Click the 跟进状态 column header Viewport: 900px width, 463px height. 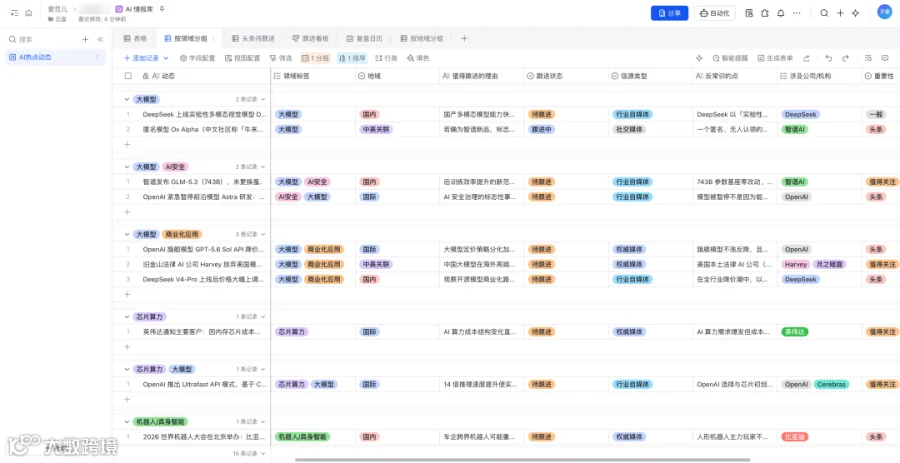point(566,76)
